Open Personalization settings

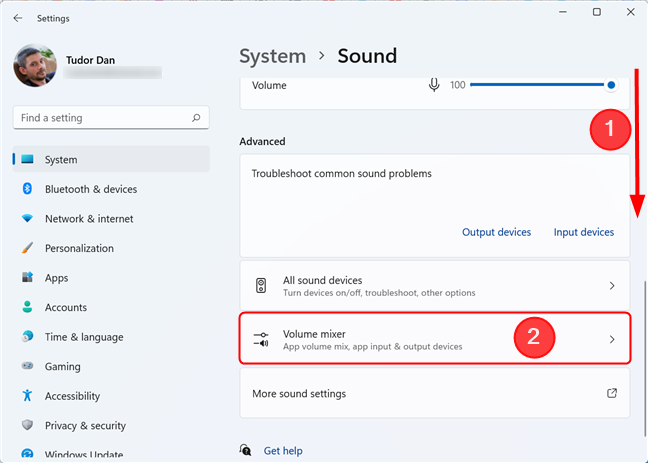(111, 248)
